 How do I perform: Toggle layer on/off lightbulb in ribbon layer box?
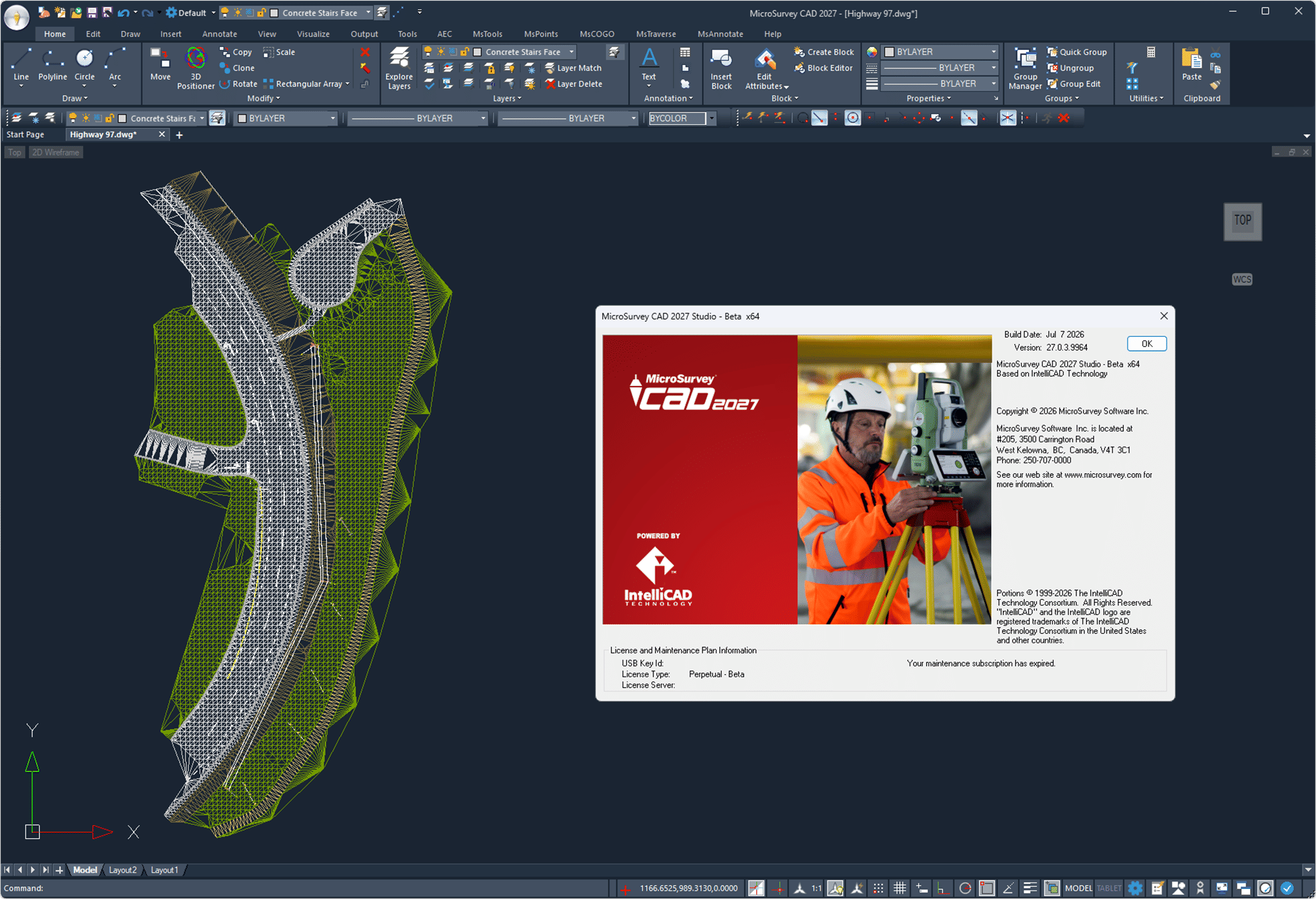pyautogui.click(x=429, y=52)
